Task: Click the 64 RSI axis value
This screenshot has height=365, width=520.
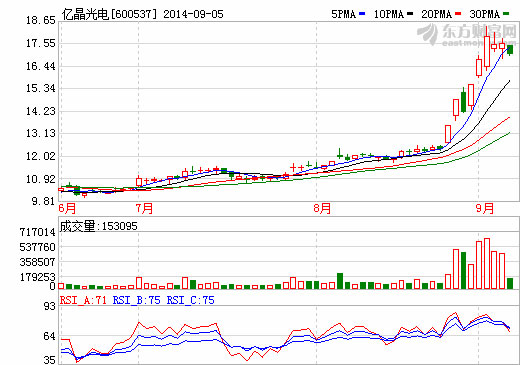Action: (x=50, y=336)
